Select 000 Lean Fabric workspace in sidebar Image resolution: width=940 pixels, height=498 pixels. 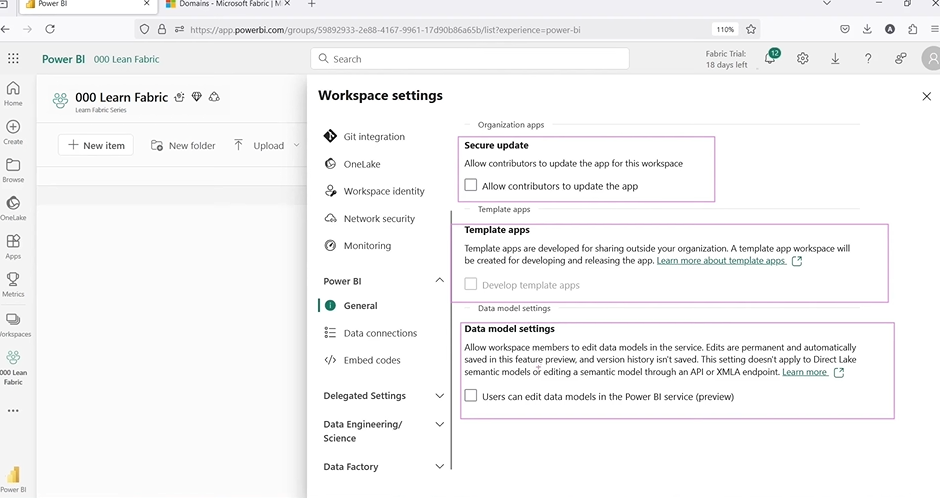13,368
